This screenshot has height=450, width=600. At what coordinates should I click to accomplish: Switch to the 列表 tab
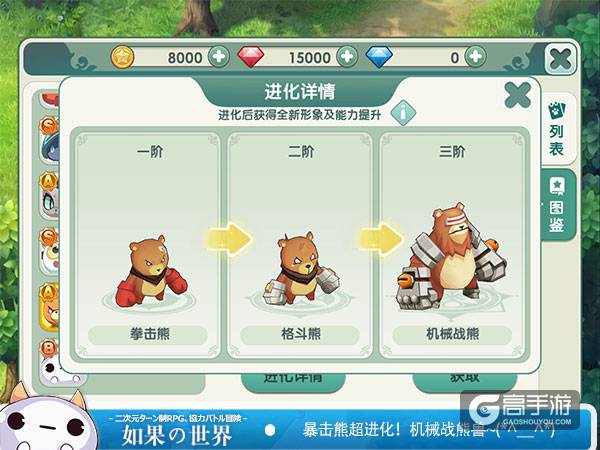tap(558, 129)
